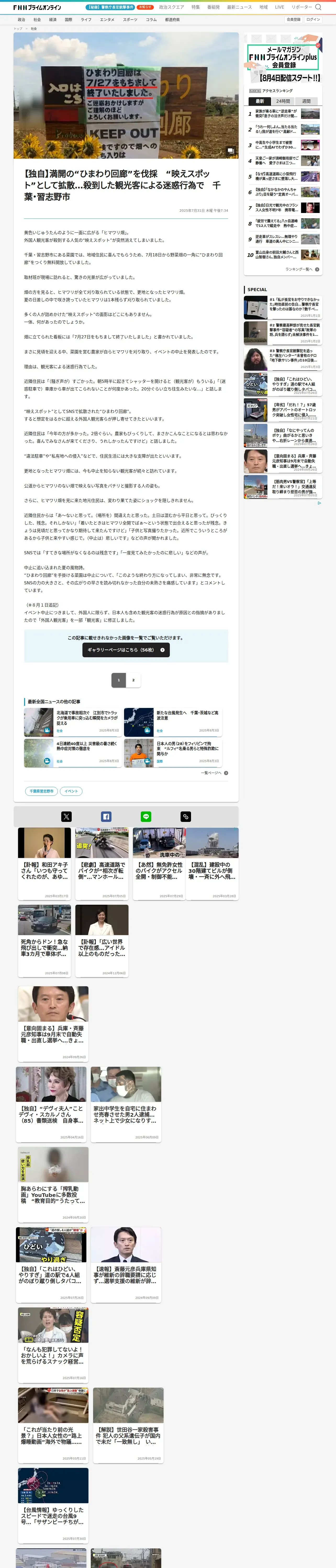Open the LIVE header menu item
Image resolution: width=336 pixels, height=1568 pixels.
tap(279, 7)
